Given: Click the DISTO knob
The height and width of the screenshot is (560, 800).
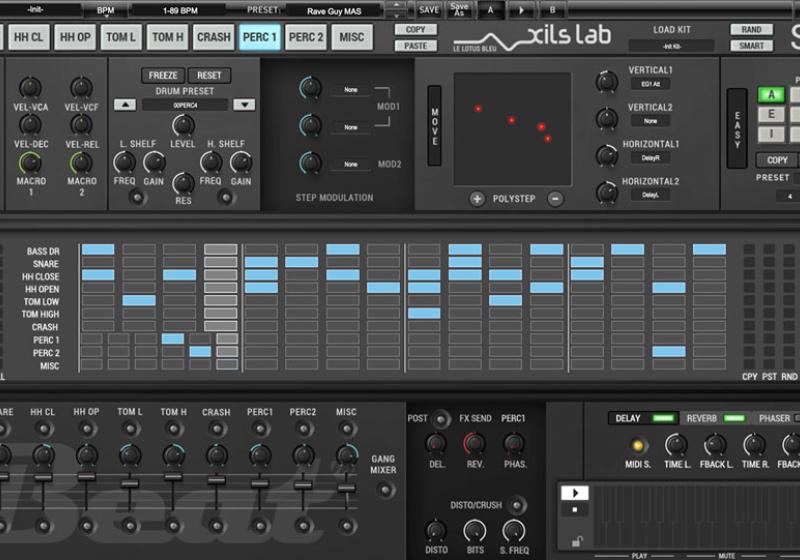Looking at the screenshot, I should (x=436, y=531).
